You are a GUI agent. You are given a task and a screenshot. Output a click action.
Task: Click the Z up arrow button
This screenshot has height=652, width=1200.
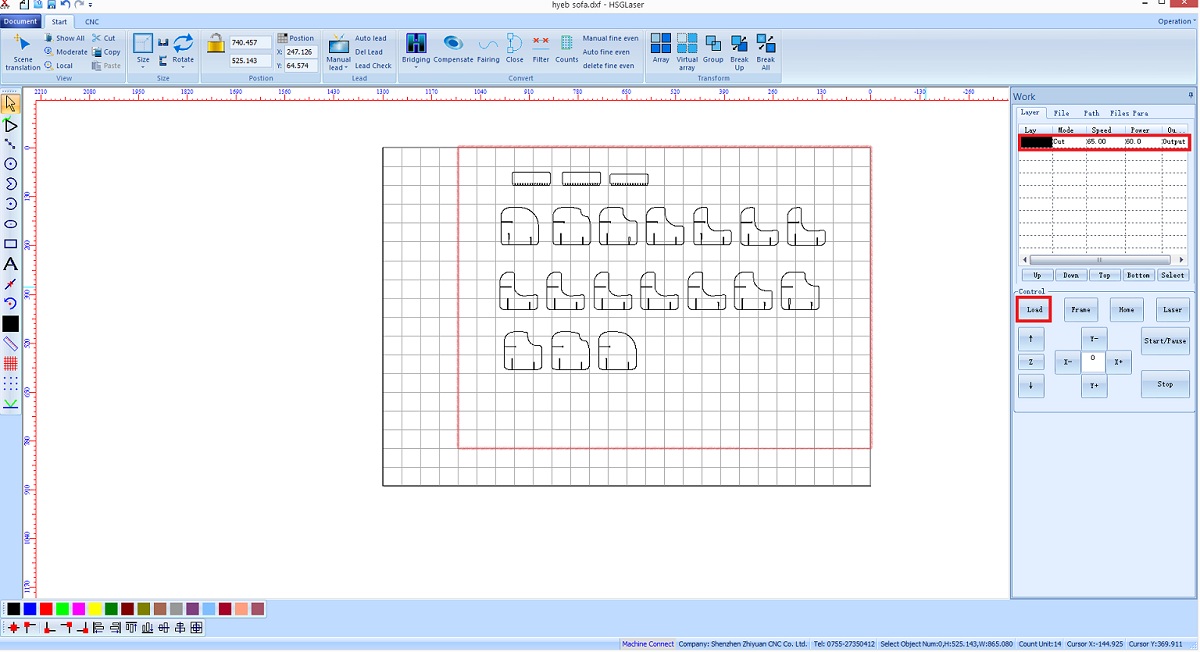[x=1031, y=338]
